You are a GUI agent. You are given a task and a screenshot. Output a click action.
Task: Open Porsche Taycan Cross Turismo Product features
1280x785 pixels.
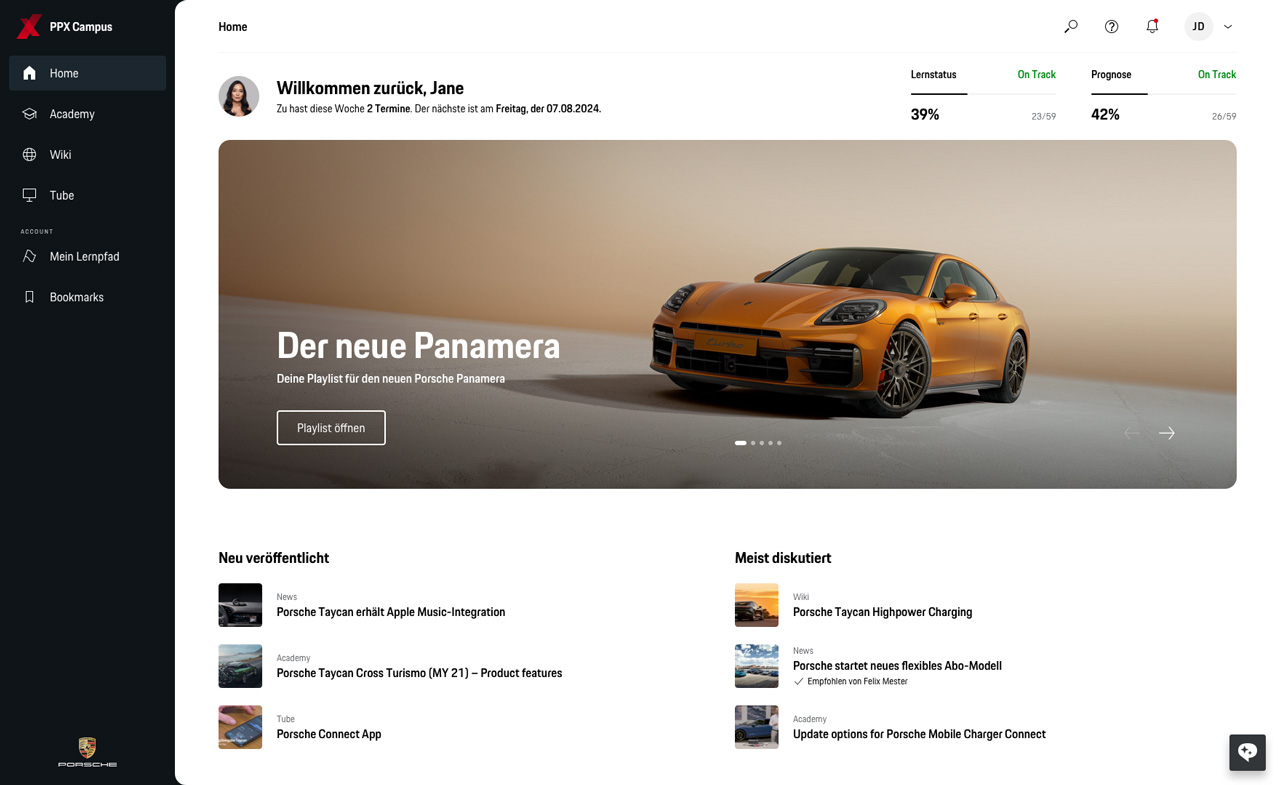(419, 673)
